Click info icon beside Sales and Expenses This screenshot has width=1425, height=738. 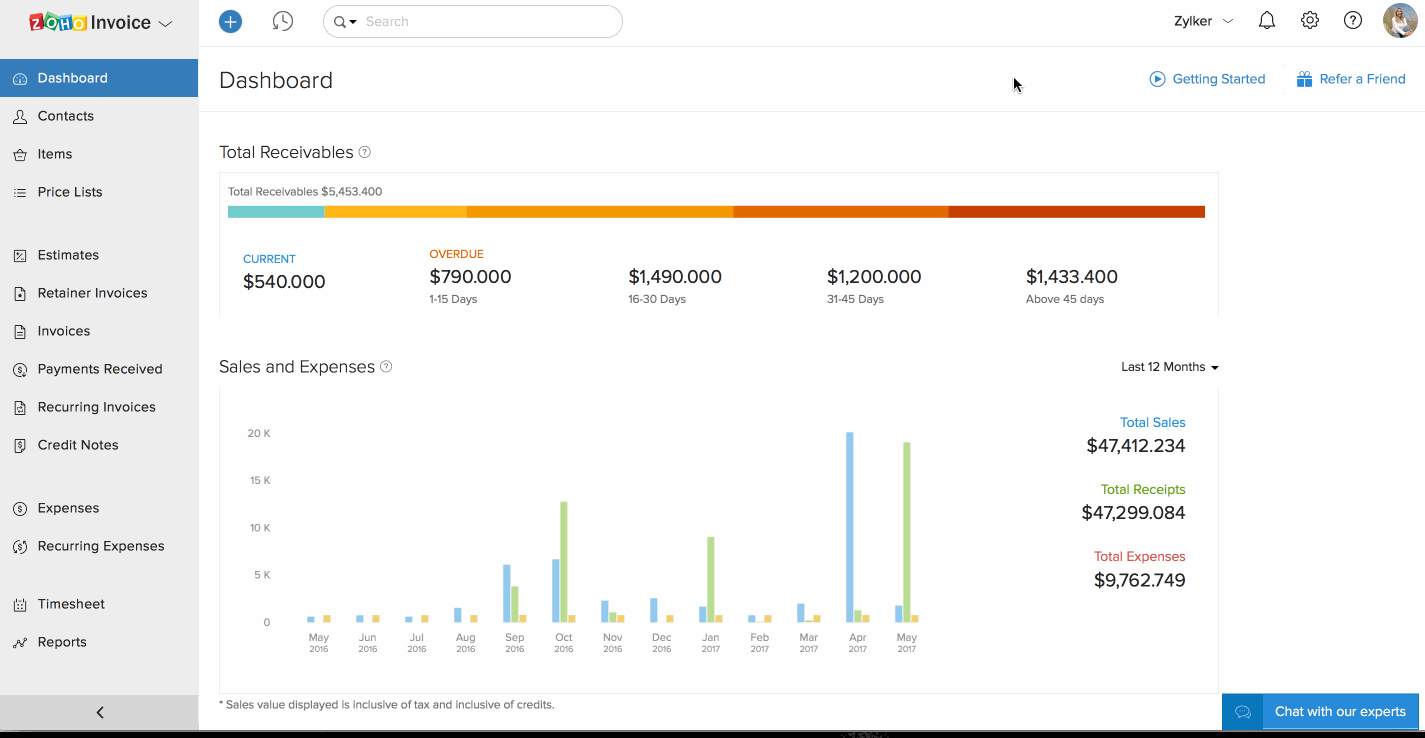pos(386,367)
